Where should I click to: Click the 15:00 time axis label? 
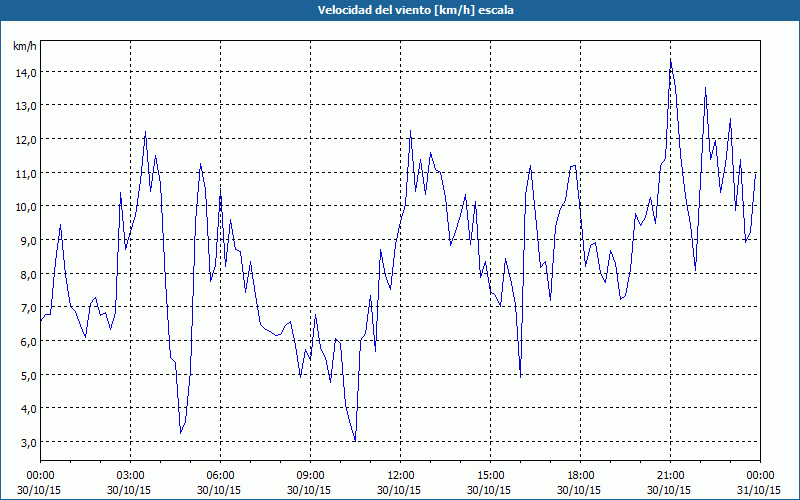pyautogui.click(x=491, y=476)
